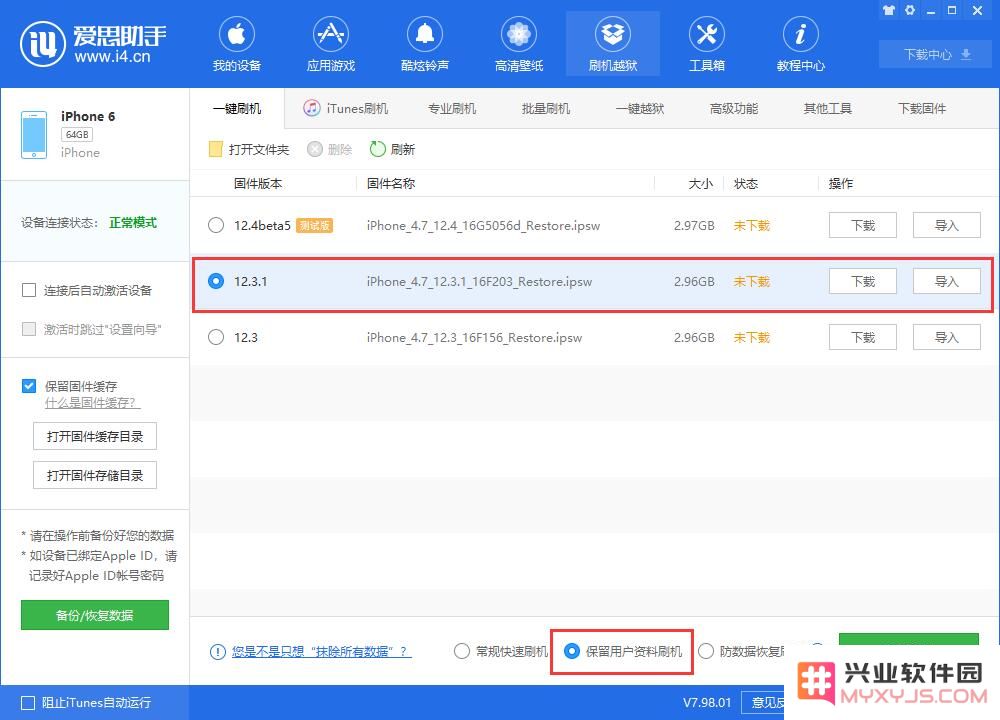Select 常规快速刷机 radio option
This screenshot has width=1000, height=720.
[462, 651]
